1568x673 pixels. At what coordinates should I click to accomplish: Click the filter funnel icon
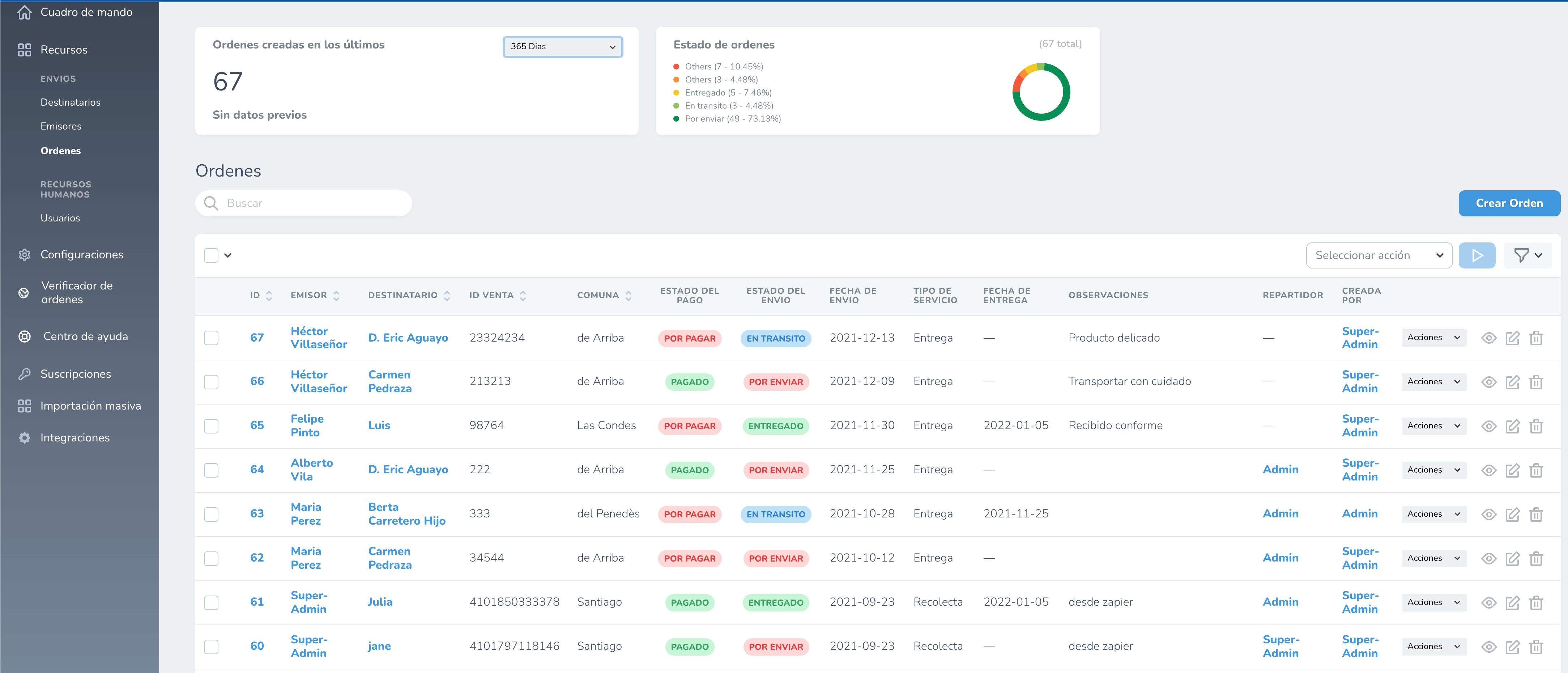click(x=1521, y=255)
